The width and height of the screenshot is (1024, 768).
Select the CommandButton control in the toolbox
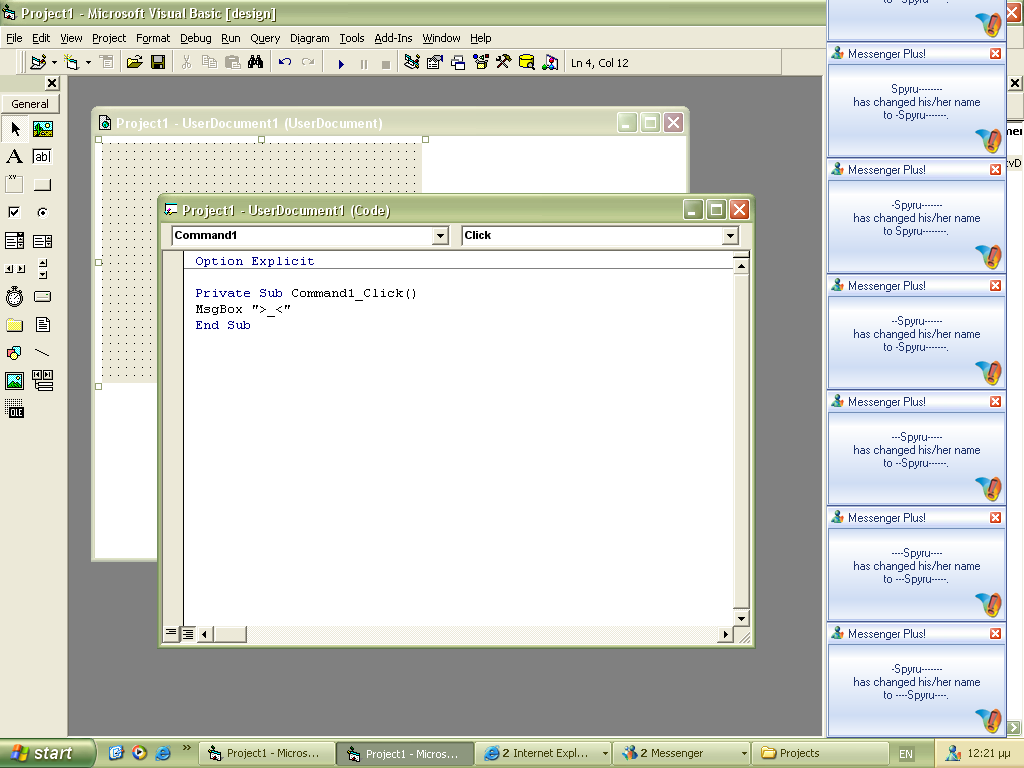(x=42, y=185)
